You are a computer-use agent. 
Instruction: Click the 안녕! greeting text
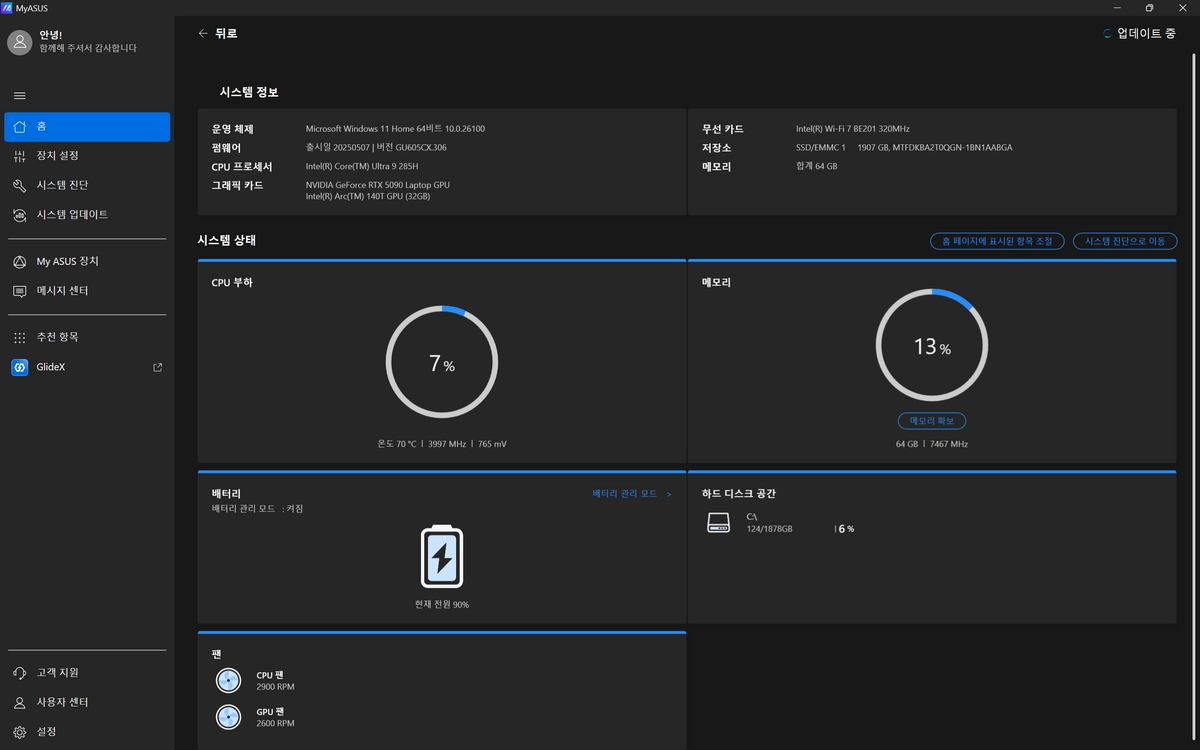(50, 35)
